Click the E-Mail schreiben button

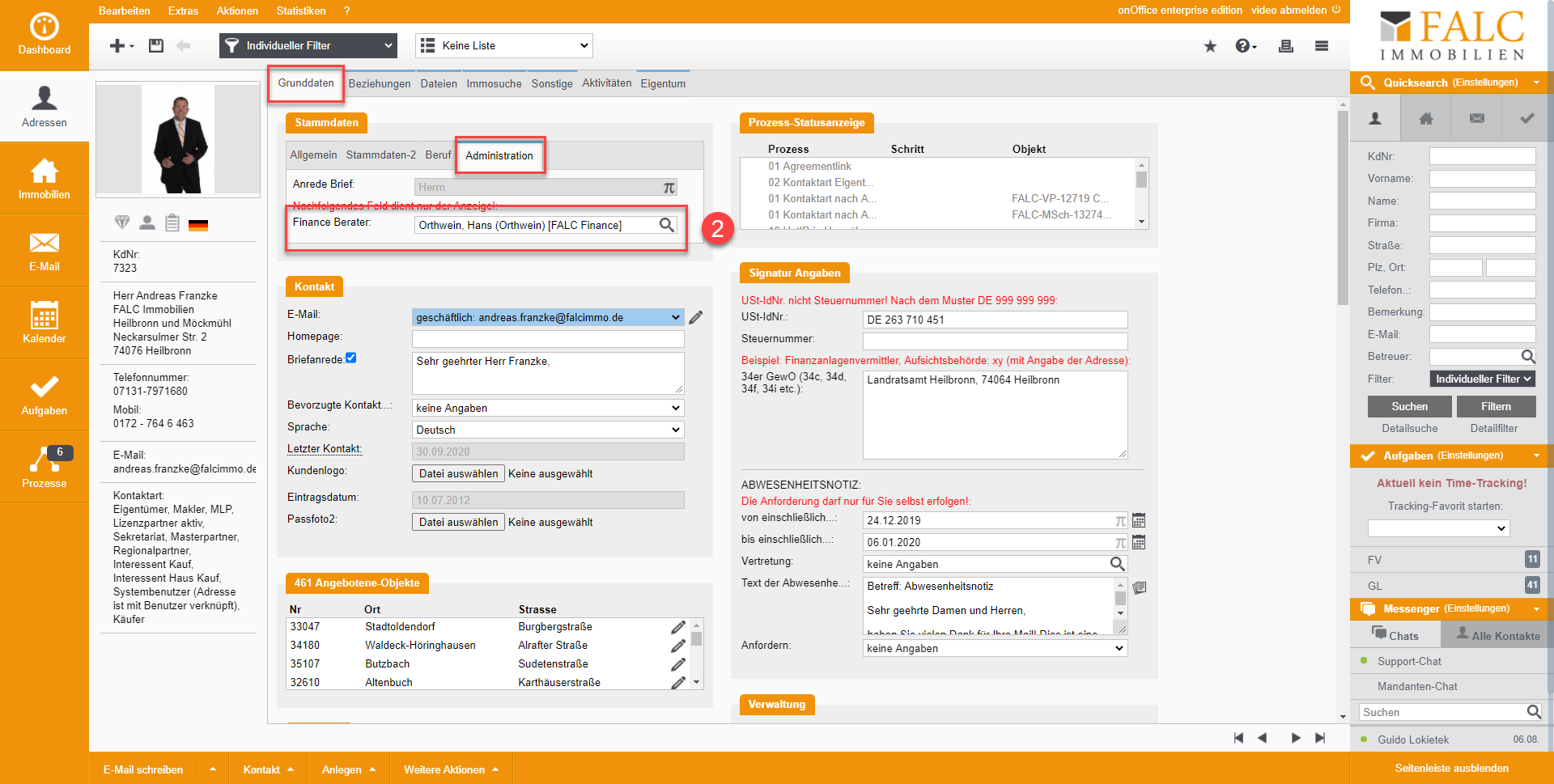143,769
